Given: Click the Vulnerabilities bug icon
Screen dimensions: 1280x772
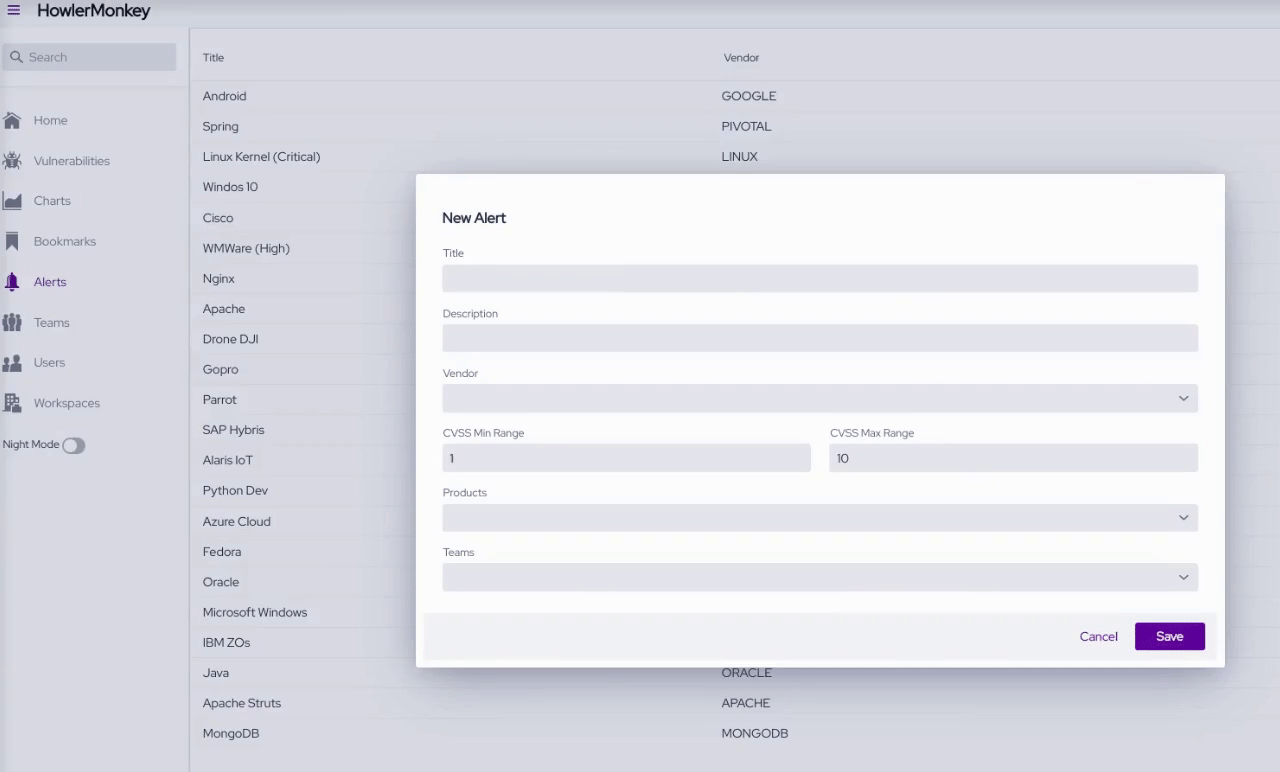Looking at the screenshot, I should tap(12, 160).
